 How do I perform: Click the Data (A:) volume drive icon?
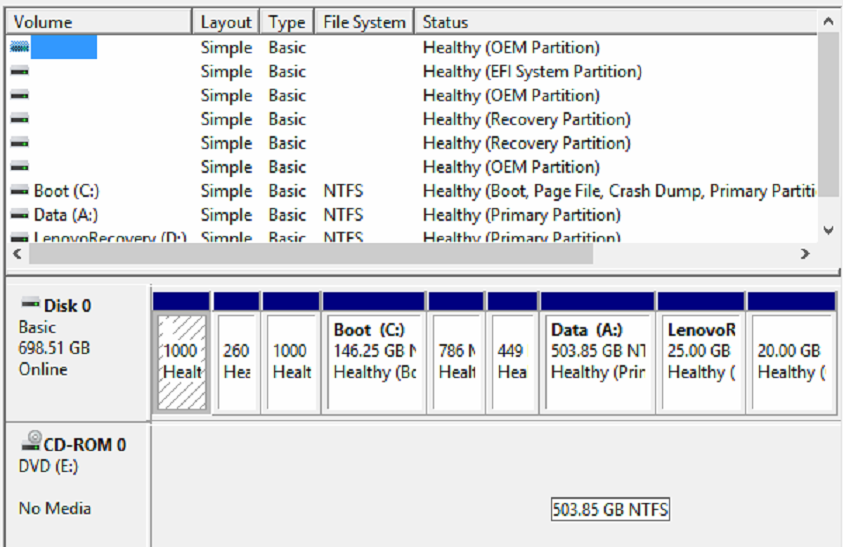click(19, 215)
